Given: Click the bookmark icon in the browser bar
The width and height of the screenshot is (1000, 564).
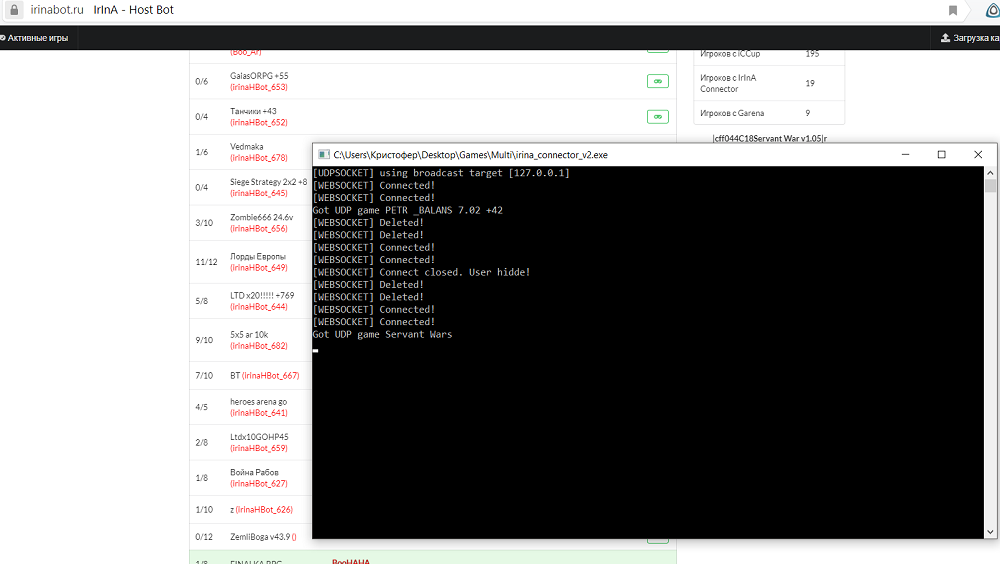Looking at the screenshot, I should coord(953,10).
